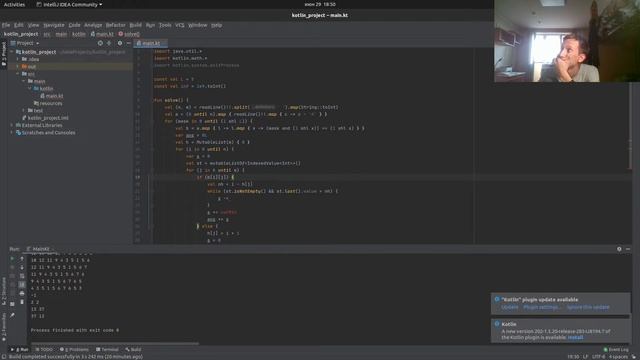Open the Run tool window tab at bottom
Image resolution: width=640 pixels, height=360 pixels.
coord(19,349)
